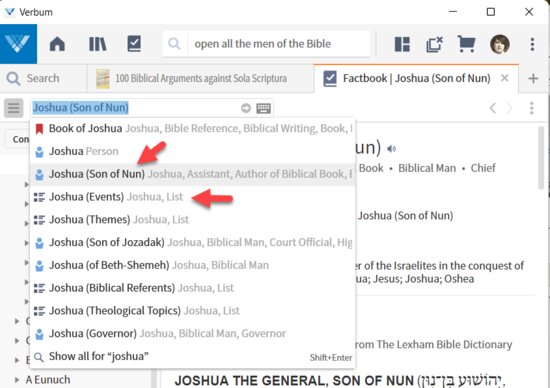Open the Factbook panel kebab menu
Viewport: 550px width, 388px height.
pyautogui.click(x=531, y=108)
